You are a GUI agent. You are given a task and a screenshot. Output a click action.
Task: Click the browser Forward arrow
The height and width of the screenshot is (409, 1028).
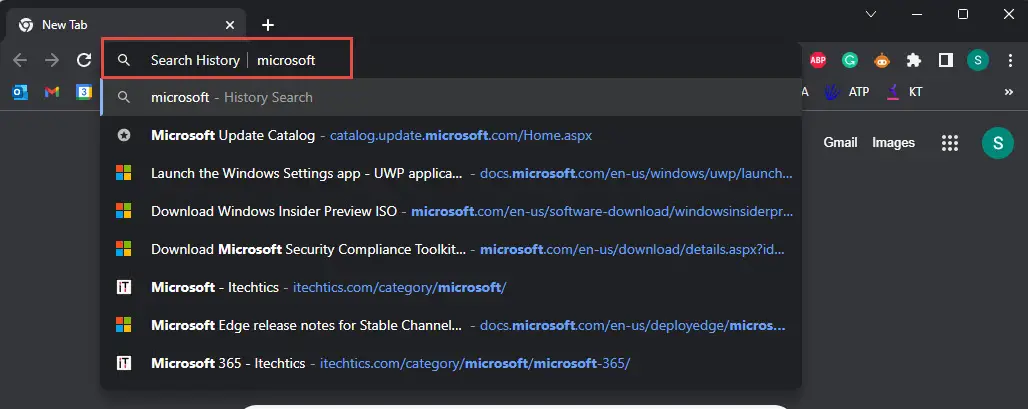(52, 60)
